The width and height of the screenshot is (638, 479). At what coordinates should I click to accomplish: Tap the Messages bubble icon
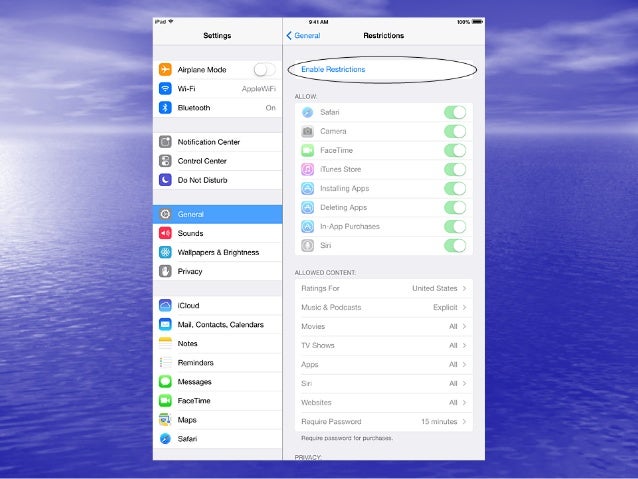click(165, 382)
